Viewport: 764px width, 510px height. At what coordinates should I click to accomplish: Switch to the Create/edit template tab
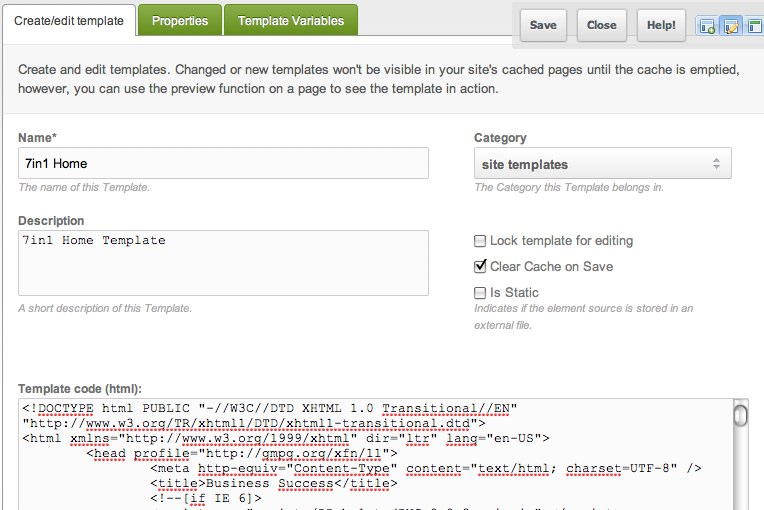(69, 21)
